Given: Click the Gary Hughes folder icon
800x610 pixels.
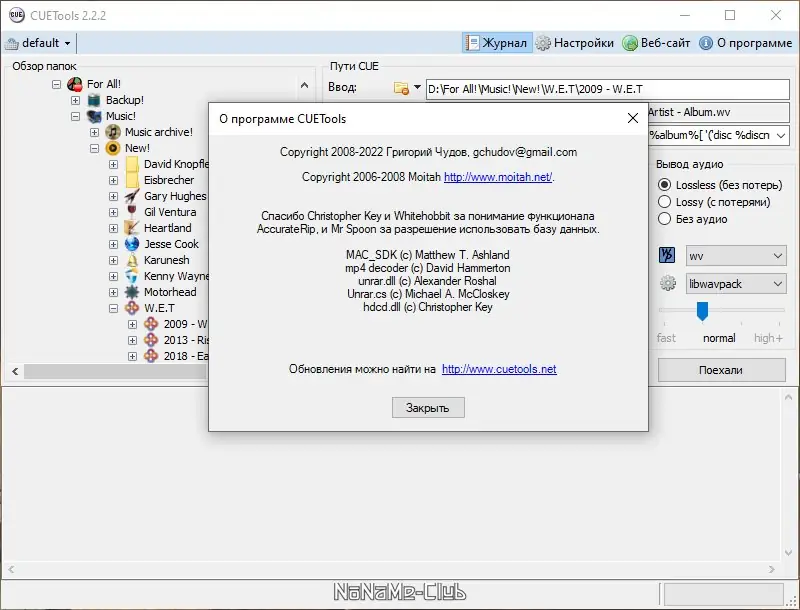Looking at the screenshot, I should pyautogui.click(x=132, y=196).
